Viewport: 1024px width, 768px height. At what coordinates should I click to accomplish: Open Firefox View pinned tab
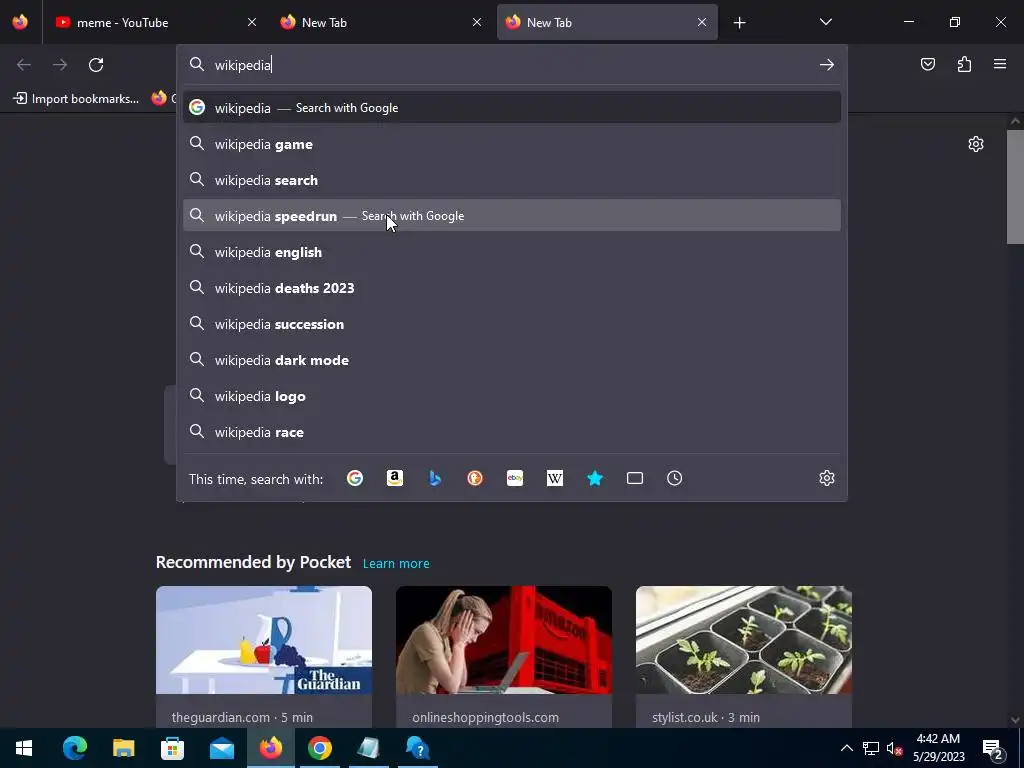point(20,22)
